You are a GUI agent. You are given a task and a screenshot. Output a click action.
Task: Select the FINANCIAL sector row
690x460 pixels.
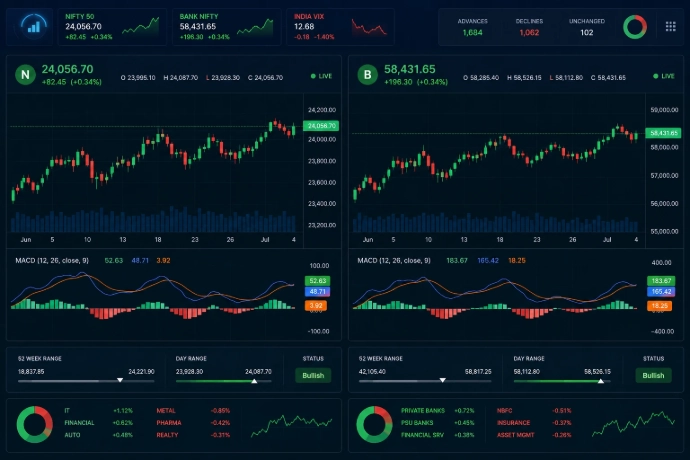click(x=98, y=423)
